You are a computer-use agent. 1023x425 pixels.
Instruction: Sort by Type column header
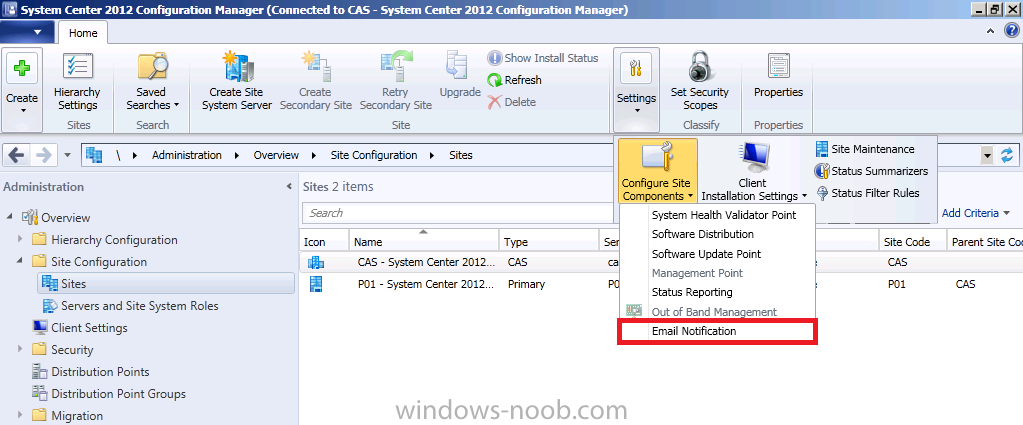click(x=549, y=242)
